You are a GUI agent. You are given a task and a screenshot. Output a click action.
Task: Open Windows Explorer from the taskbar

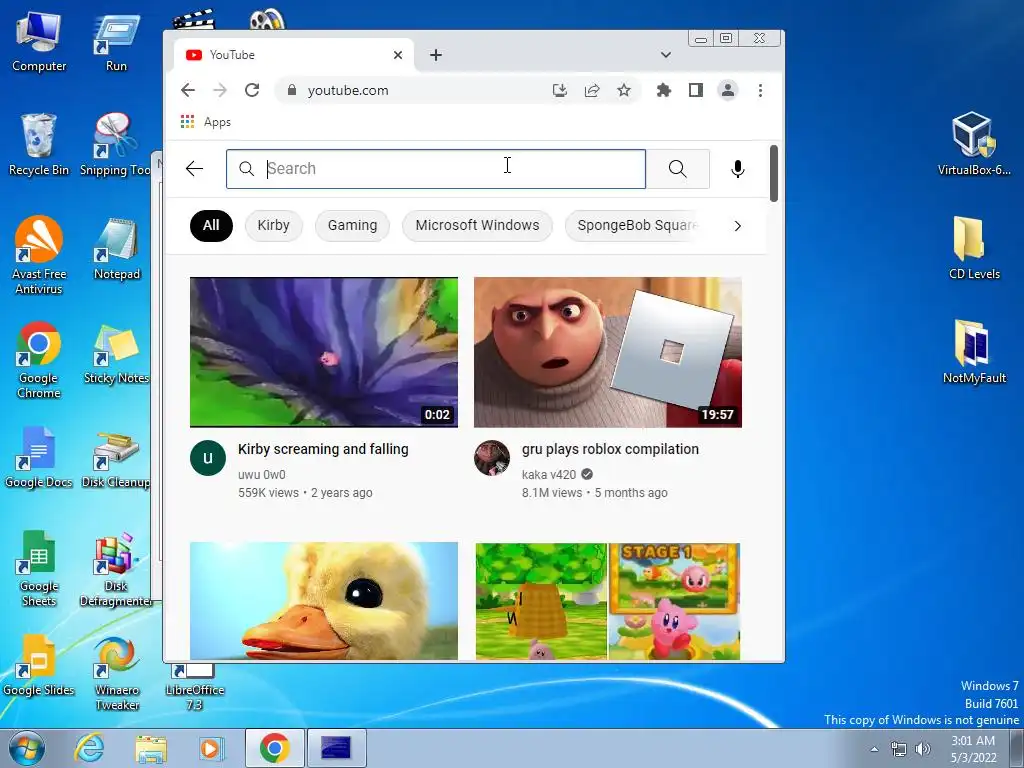[151, 748]
